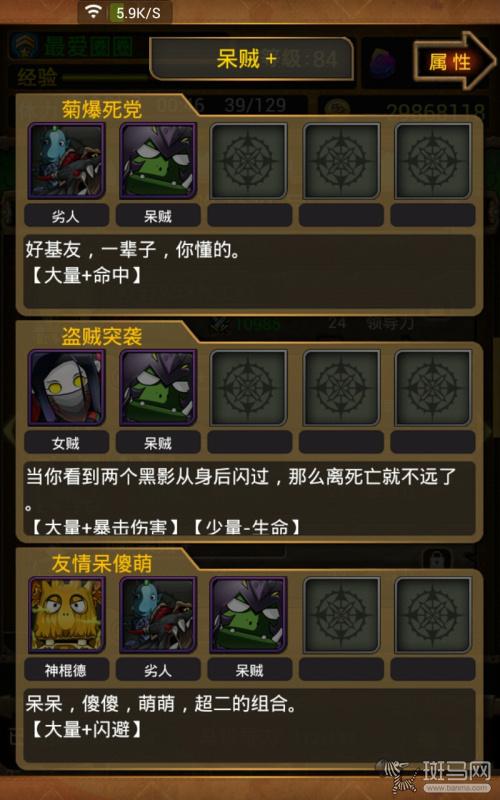The width and height of the screenshot is (500, 800).
Task: Tap the third empty slot in 菊爆死党
Action: click(249, 161)
